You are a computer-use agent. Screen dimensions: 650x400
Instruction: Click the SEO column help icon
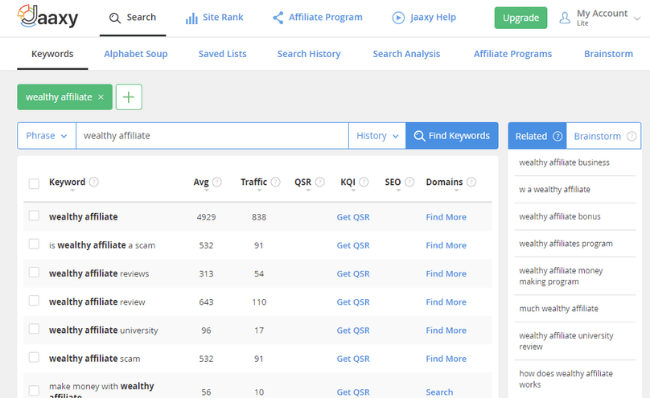(409, 182)
